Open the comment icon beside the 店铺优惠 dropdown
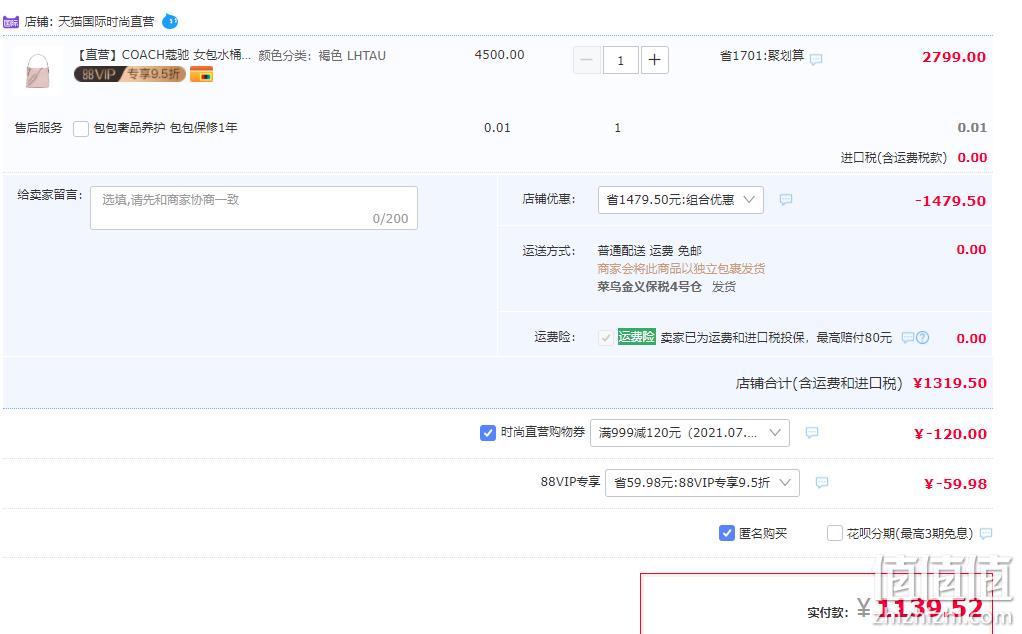Viewport: 1022px width, 634px height. 786,199
